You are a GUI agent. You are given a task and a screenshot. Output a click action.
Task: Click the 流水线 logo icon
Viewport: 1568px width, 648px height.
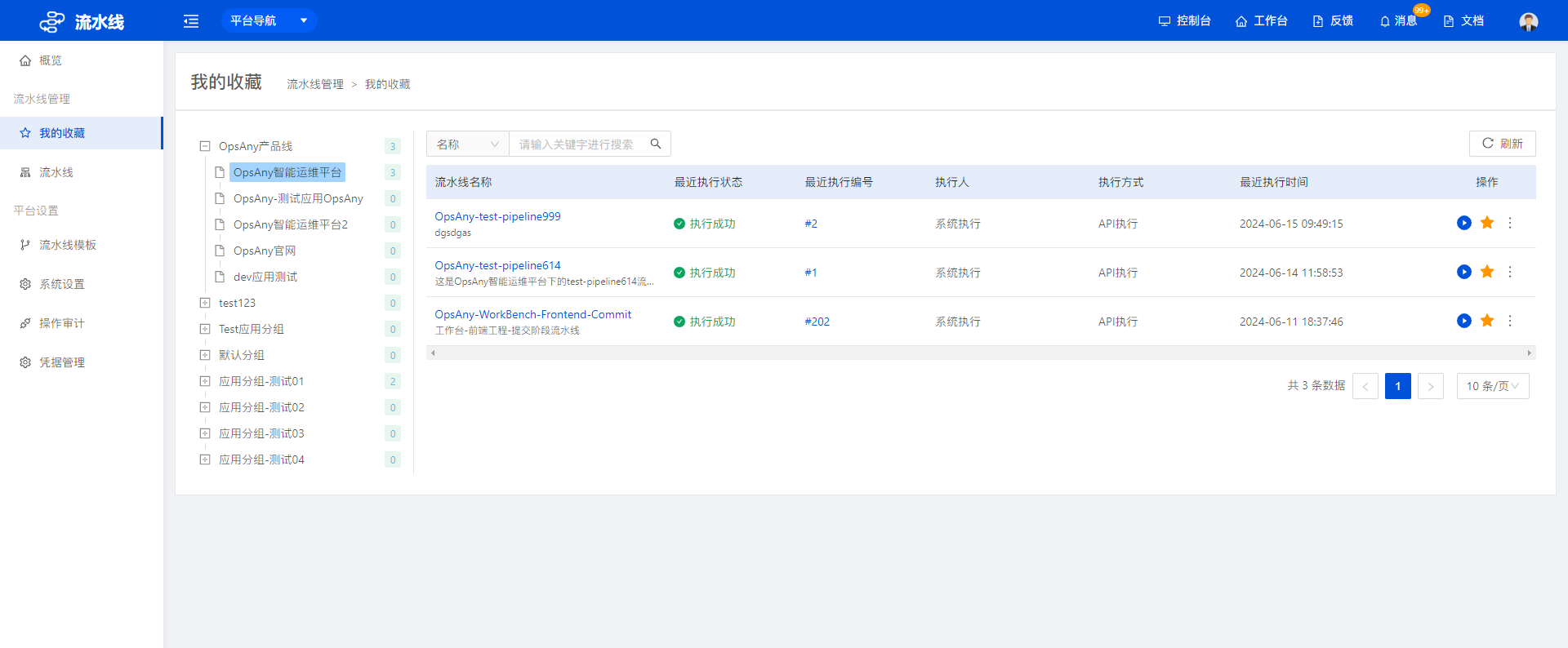(x=51, y=21)
